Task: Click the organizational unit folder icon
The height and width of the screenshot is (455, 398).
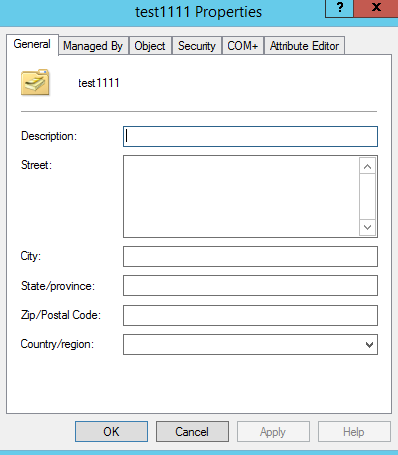Action: pyautogui.click(x=35, y=82)
